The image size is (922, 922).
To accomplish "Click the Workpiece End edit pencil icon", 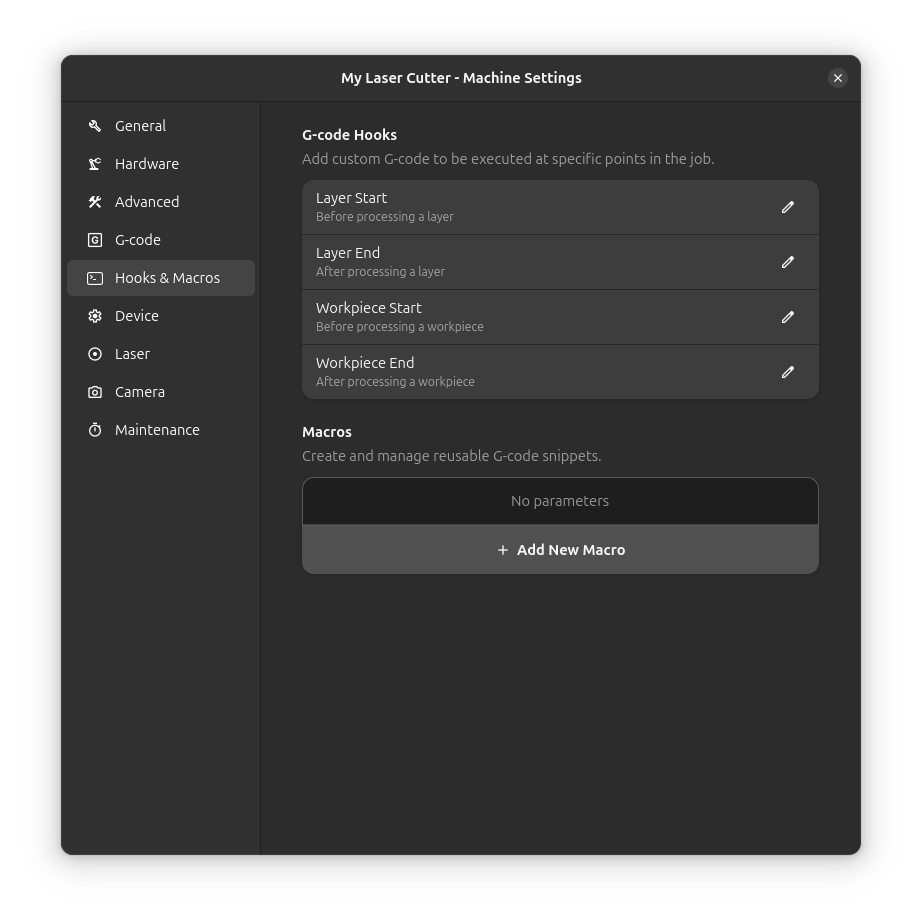I will [x=788, y=372].
